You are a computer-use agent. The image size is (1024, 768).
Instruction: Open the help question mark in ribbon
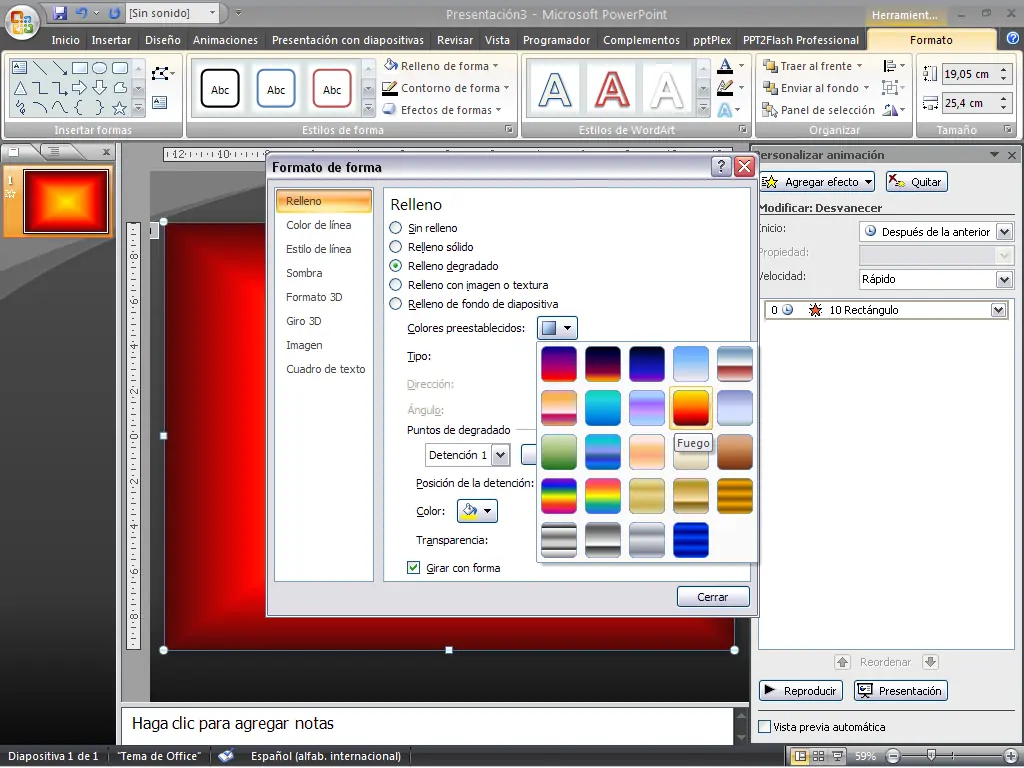pyautogui.click(x=1012, y=39)
